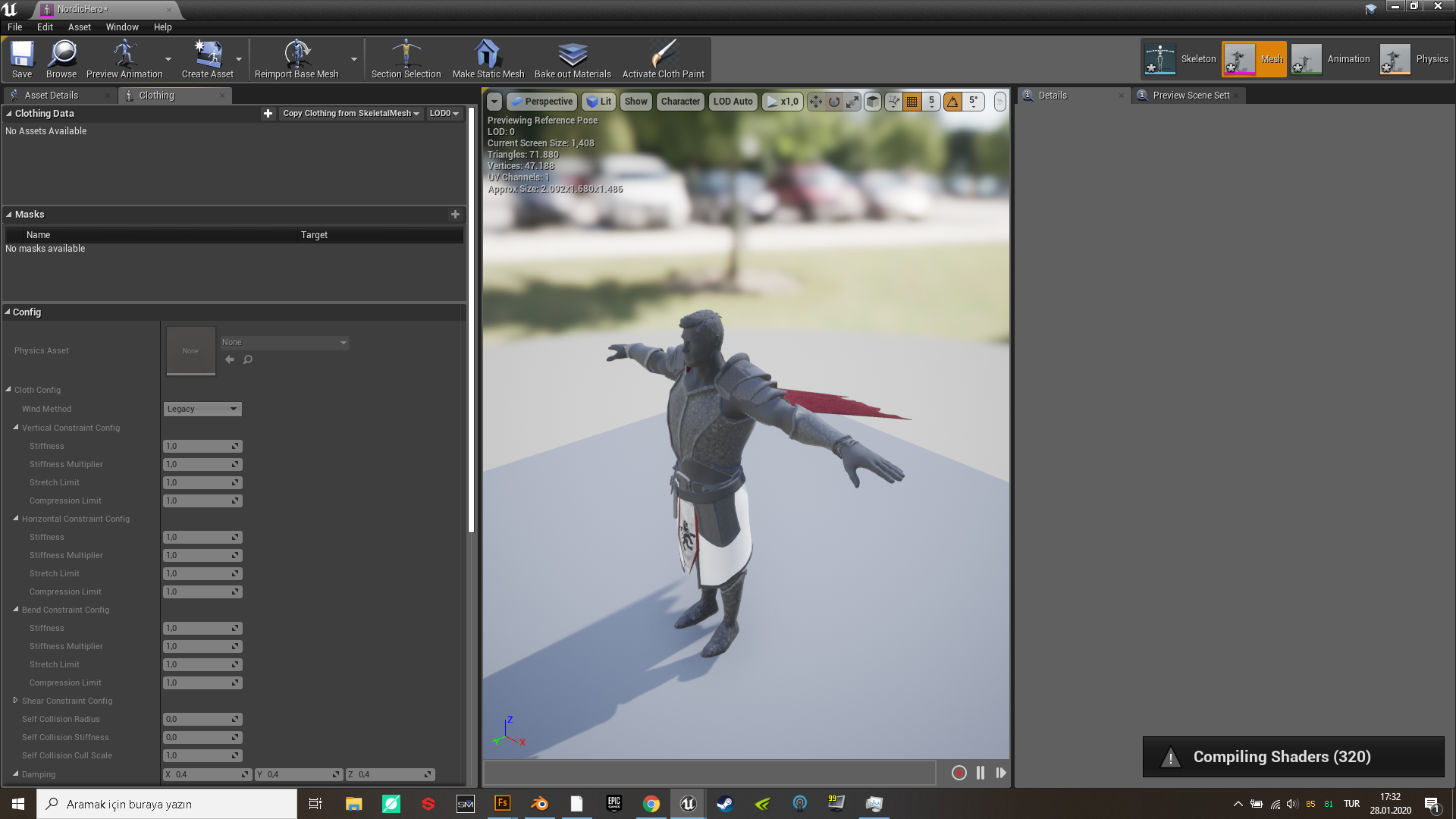The image size is (1456, 819).
Task: Search for the physics asset magnifier icon
Action: pos(248,359)
